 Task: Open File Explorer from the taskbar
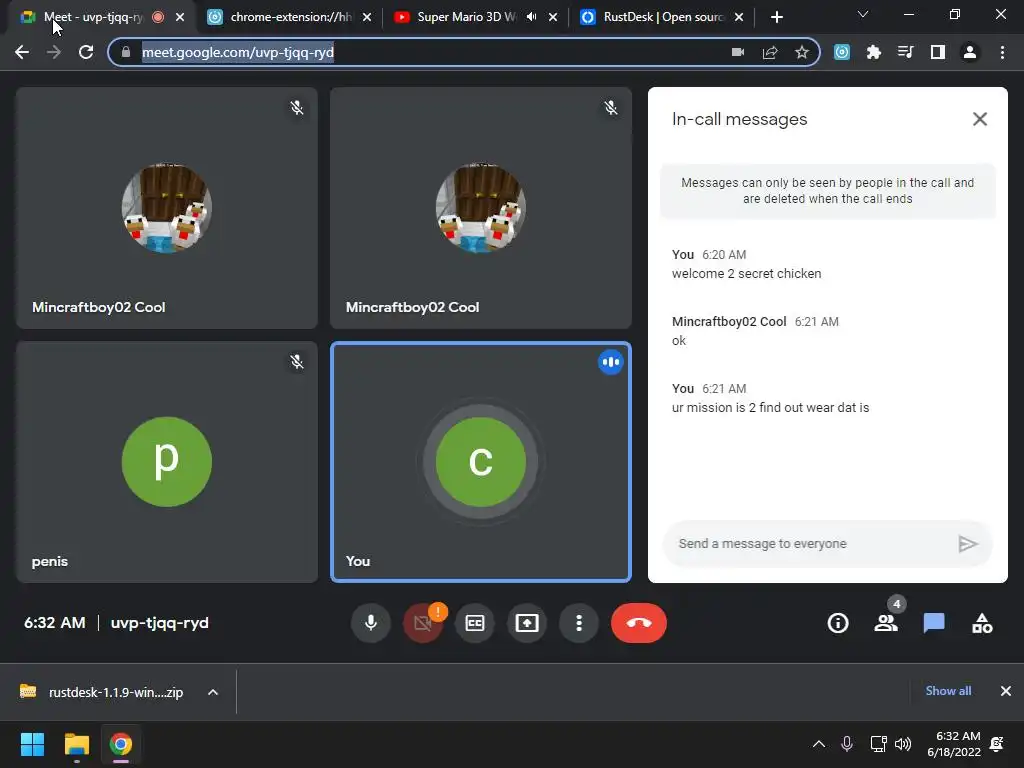point(76,744)
